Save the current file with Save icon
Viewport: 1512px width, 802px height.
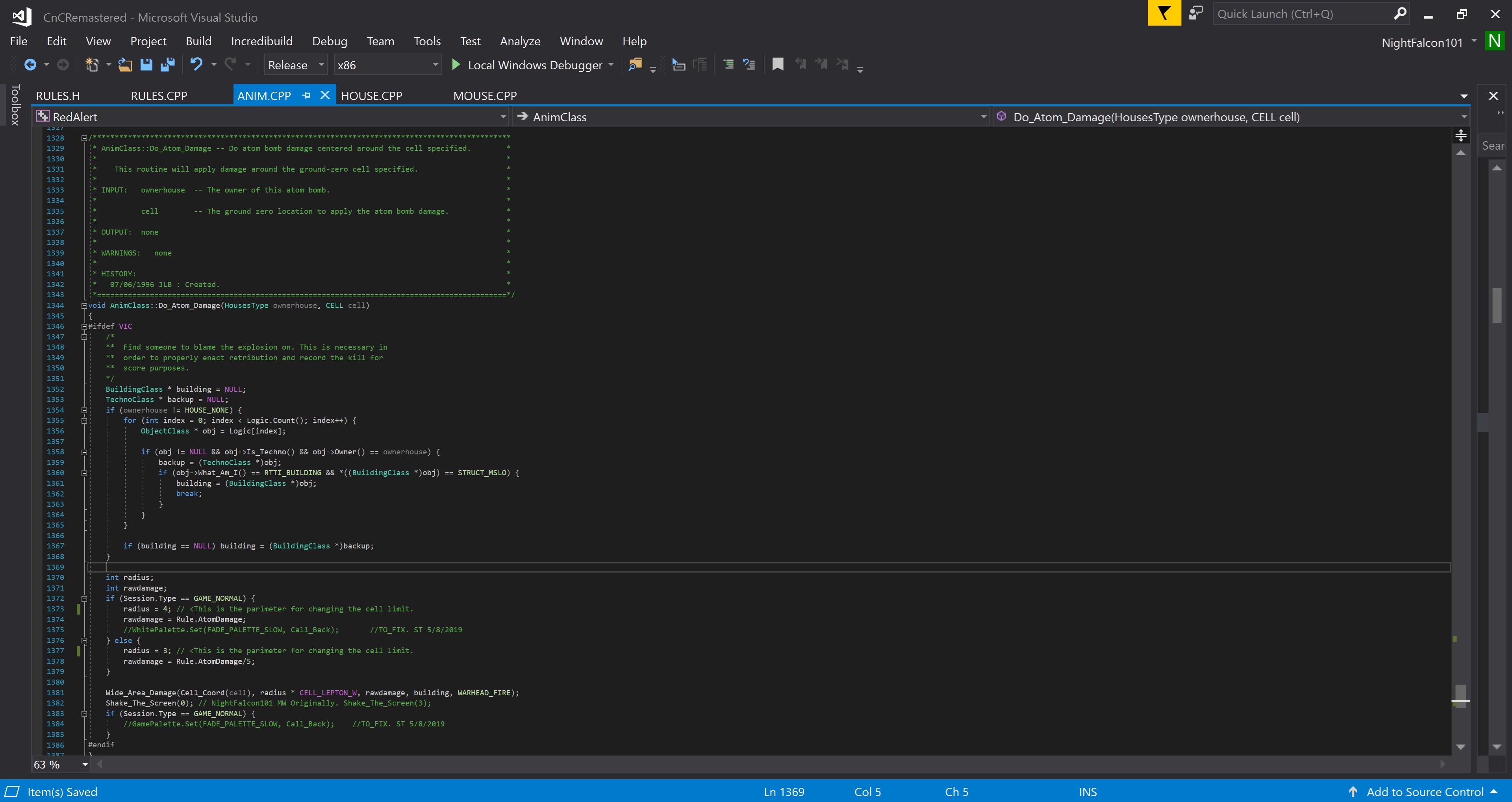tap(146, 65)
